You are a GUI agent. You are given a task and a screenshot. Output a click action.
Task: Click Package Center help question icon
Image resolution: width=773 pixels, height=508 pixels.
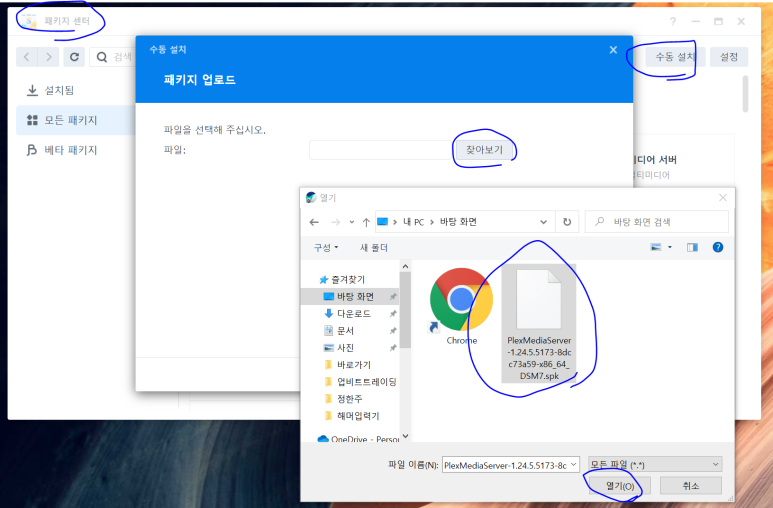[x=673, y=21]
